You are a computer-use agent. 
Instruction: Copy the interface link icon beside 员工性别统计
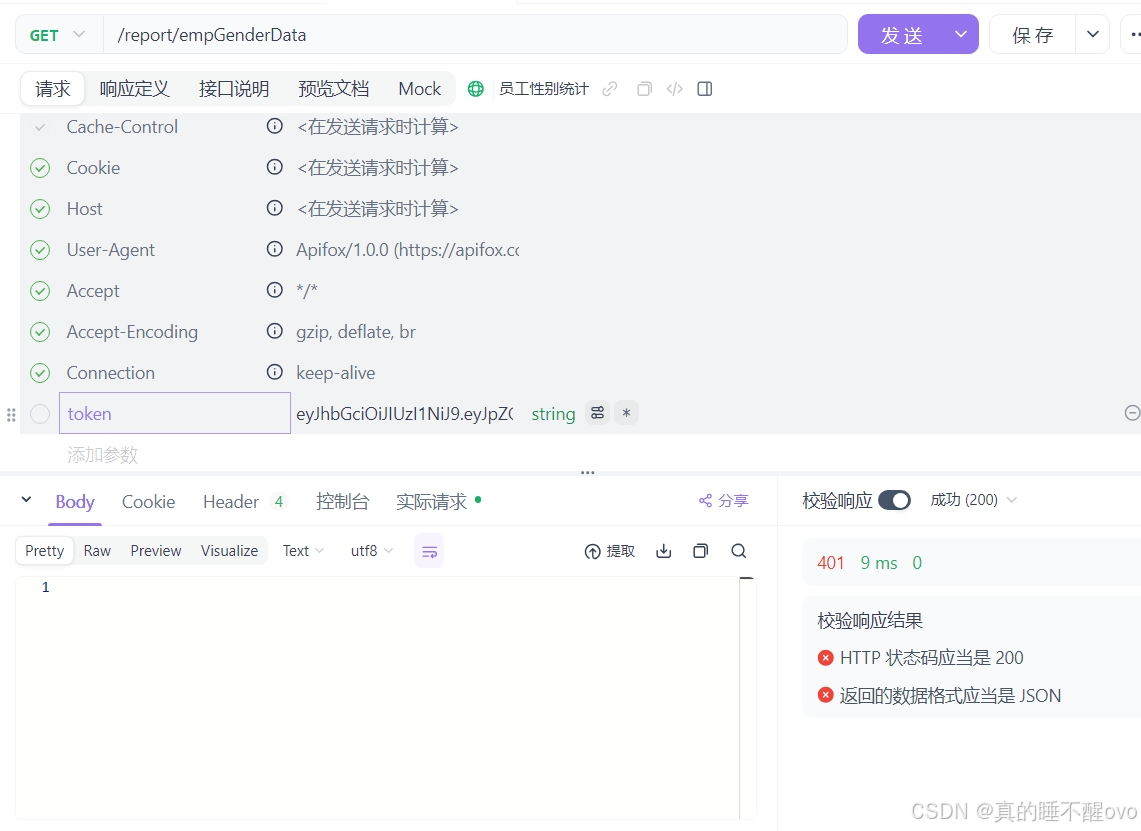[x=609, y=88]
